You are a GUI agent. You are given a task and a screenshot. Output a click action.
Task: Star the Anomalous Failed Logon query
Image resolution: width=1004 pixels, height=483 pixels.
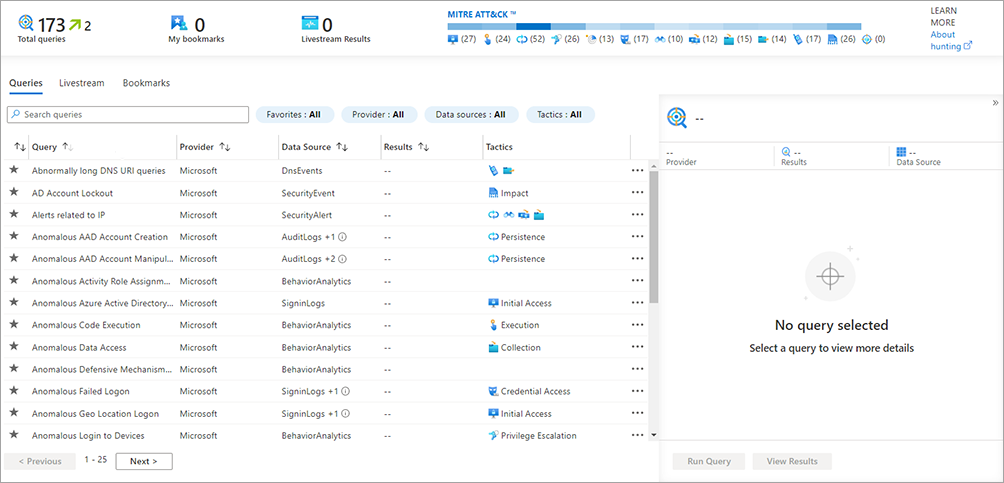coord(14,391)
